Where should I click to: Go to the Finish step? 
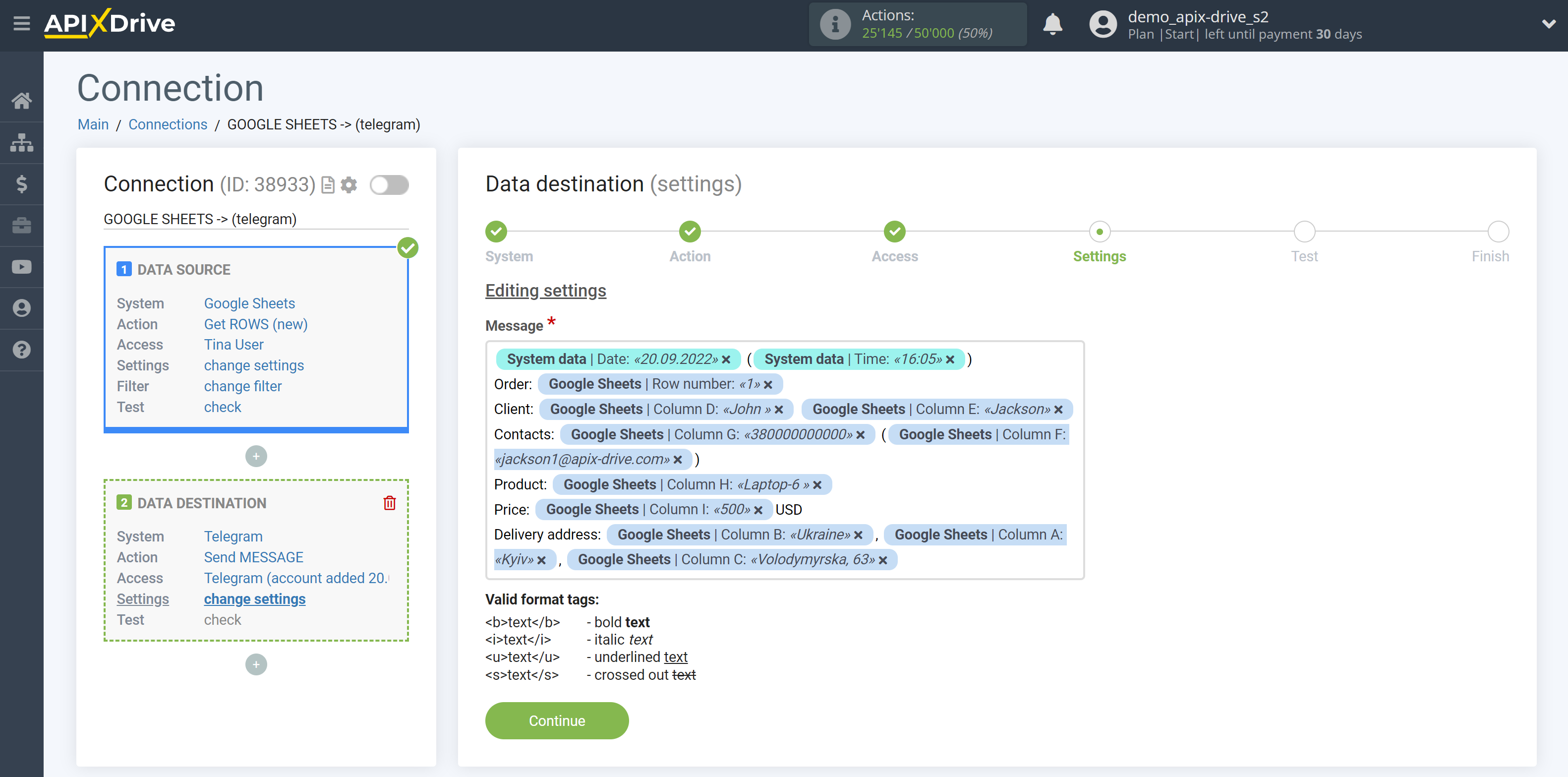(1498, 232)
